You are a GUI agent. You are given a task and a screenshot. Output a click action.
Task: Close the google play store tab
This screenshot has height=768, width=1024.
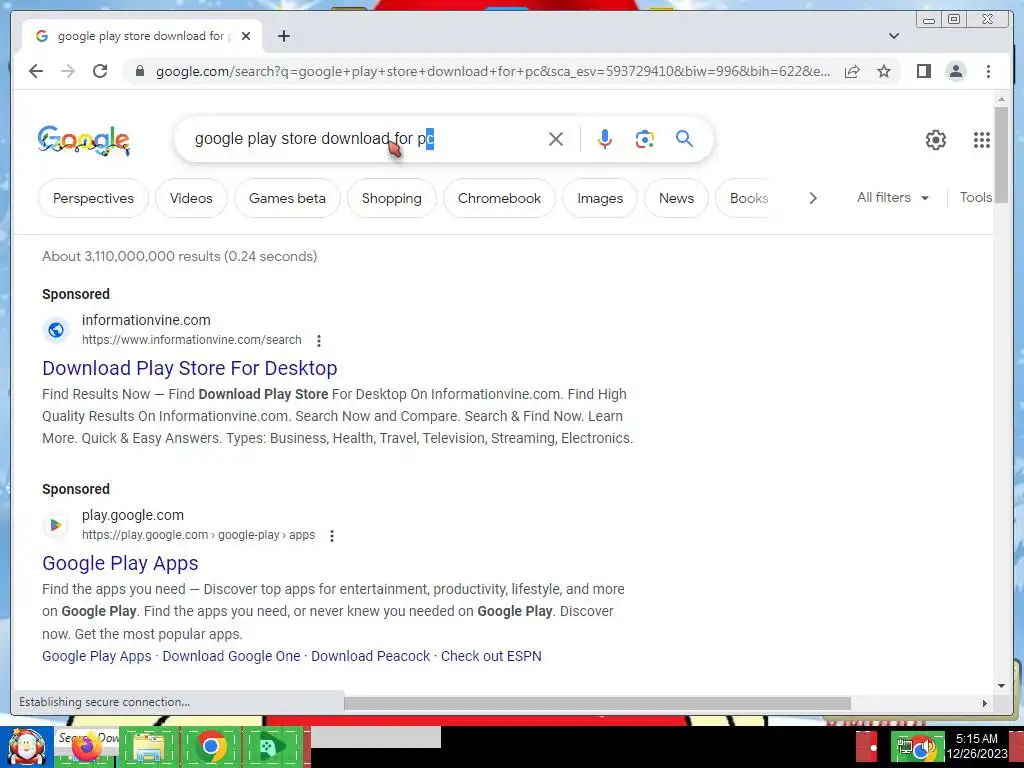click(x=246, y=36)
